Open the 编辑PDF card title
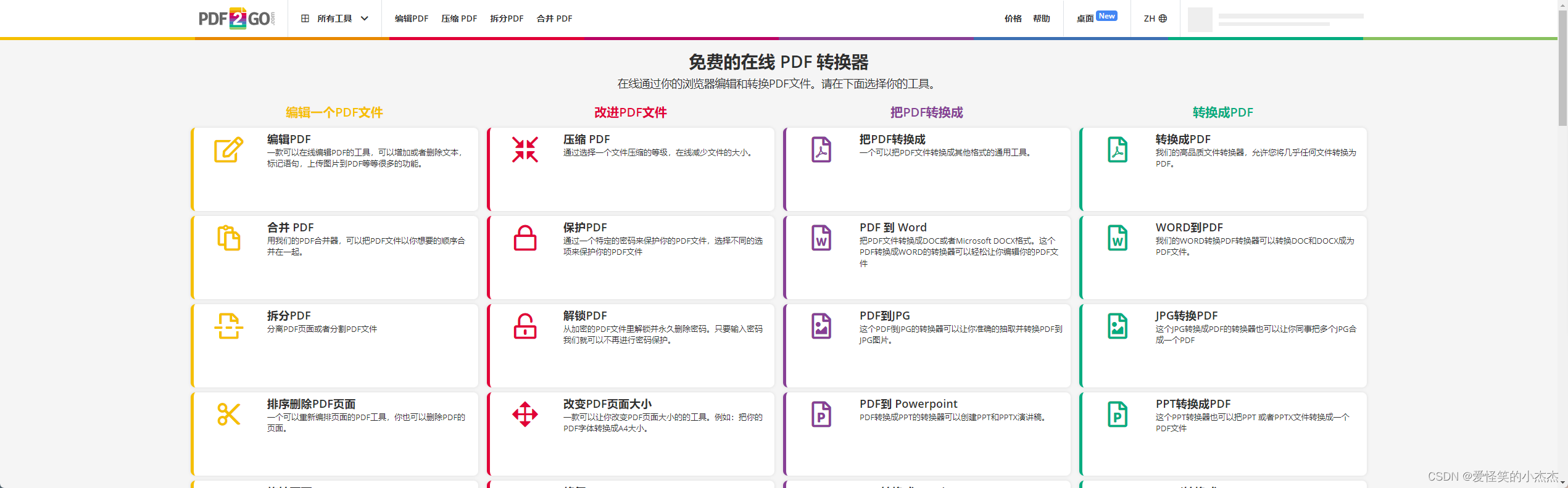The image size is (1568, 488). click(x=289, y=139)
